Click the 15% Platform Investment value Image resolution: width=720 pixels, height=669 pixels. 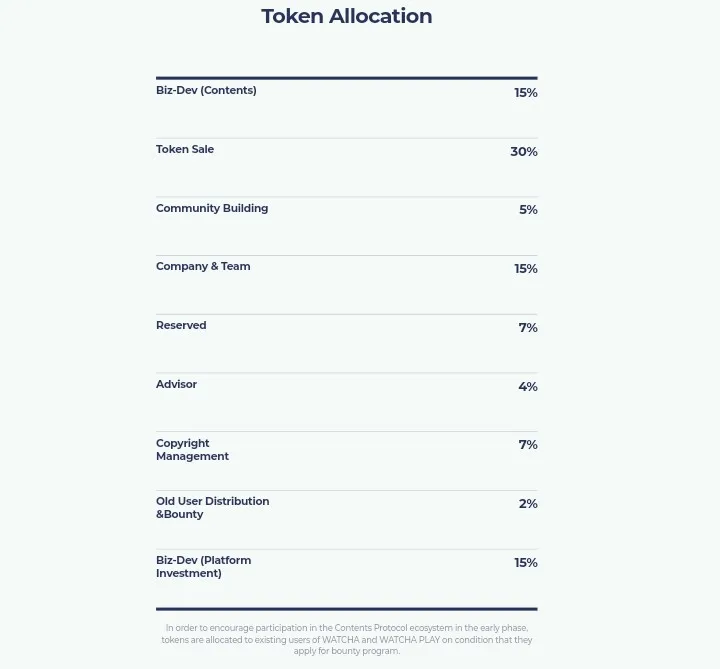[x=526, y=563]
